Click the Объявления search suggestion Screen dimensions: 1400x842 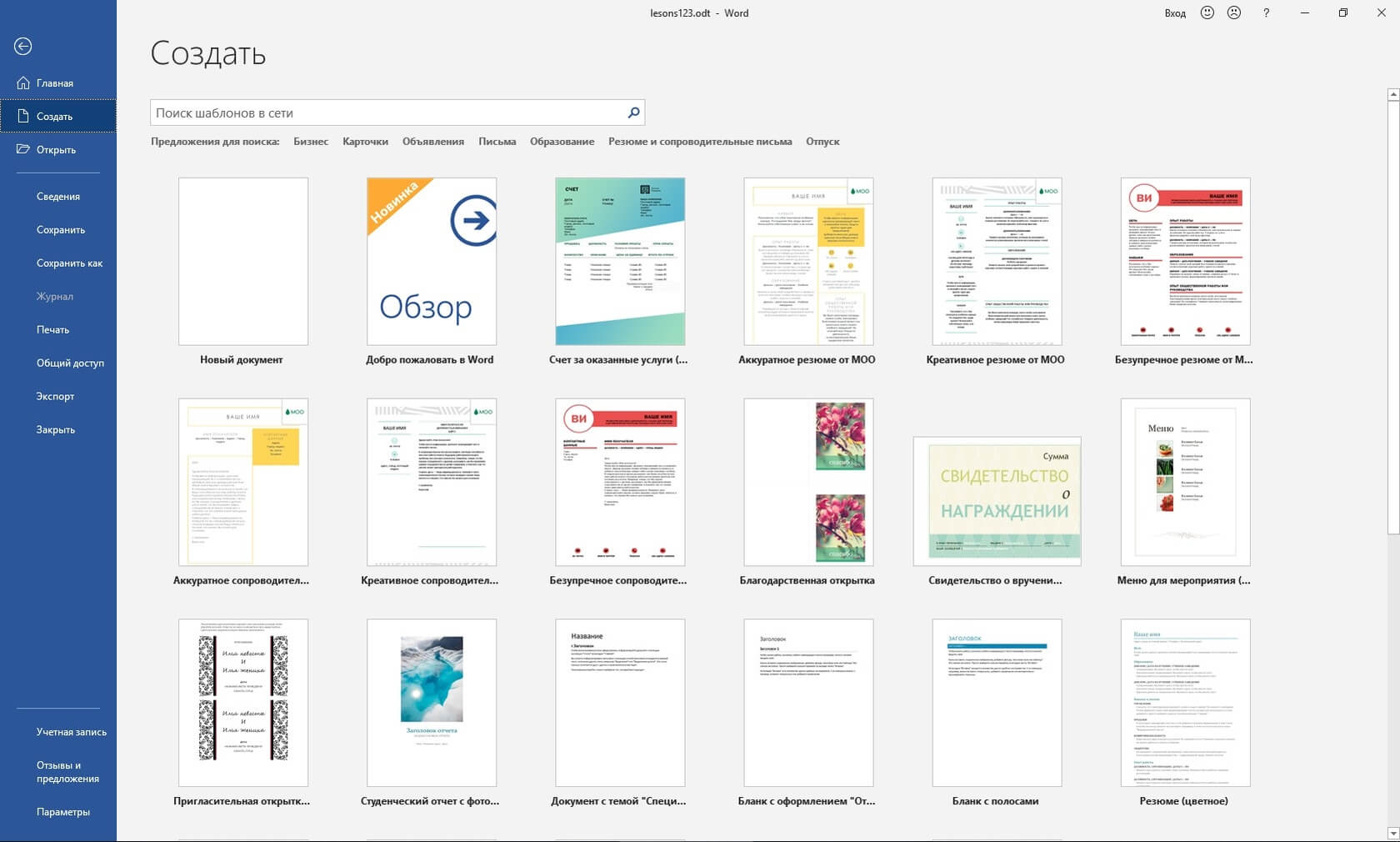433,142
